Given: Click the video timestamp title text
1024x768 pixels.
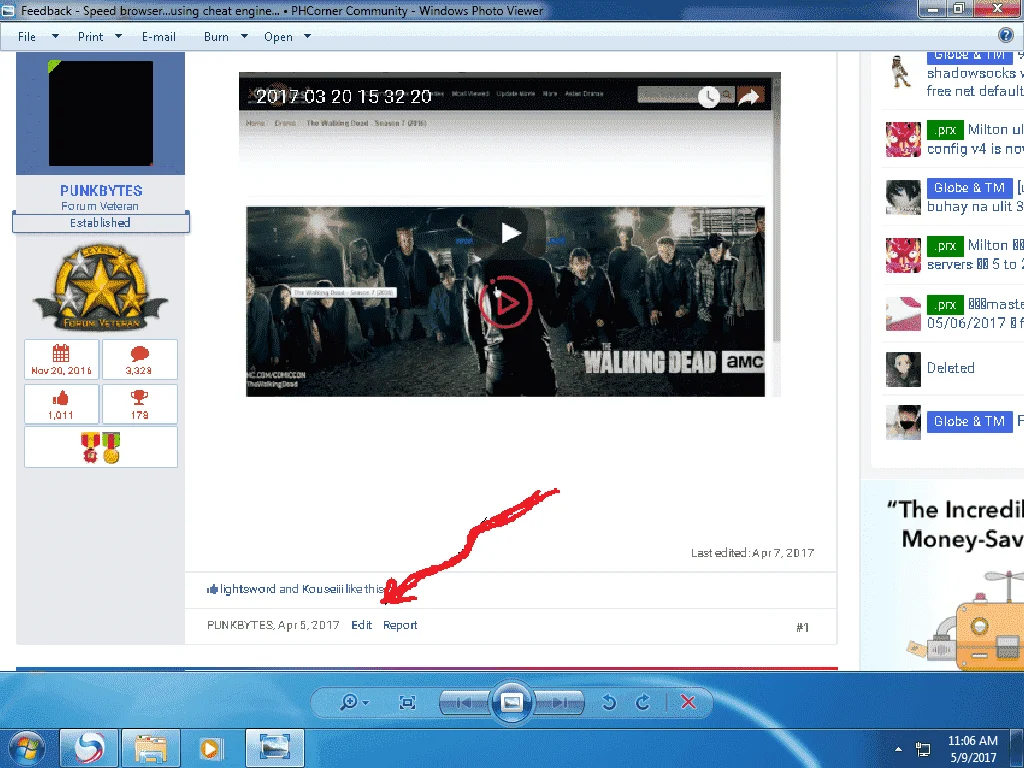Looking at the screenshot, I should [344, 97].
